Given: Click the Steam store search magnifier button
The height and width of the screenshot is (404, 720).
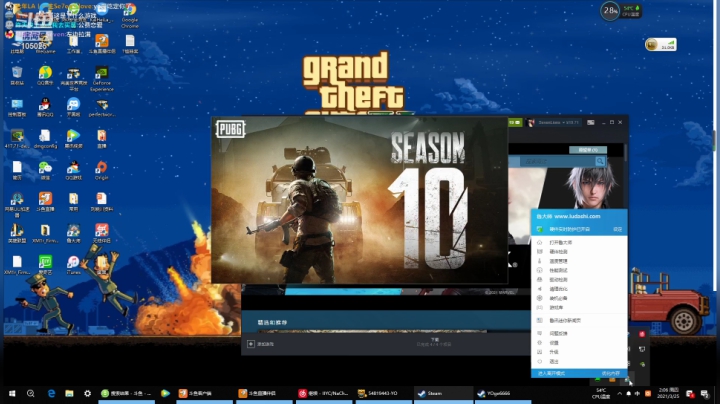Looking at the screenshot, I should pyautogui.click(x=600, y=161).
